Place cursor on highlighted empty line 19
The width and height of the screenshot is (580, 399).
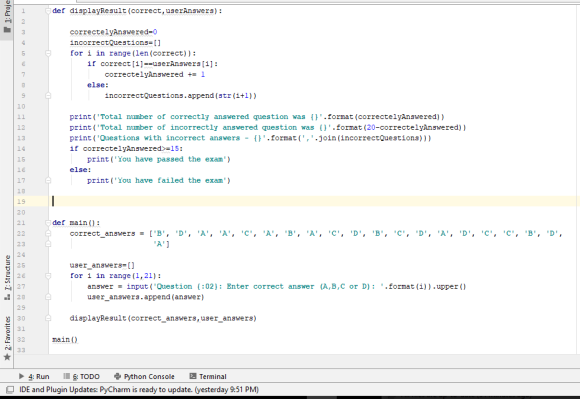[314, 202]
